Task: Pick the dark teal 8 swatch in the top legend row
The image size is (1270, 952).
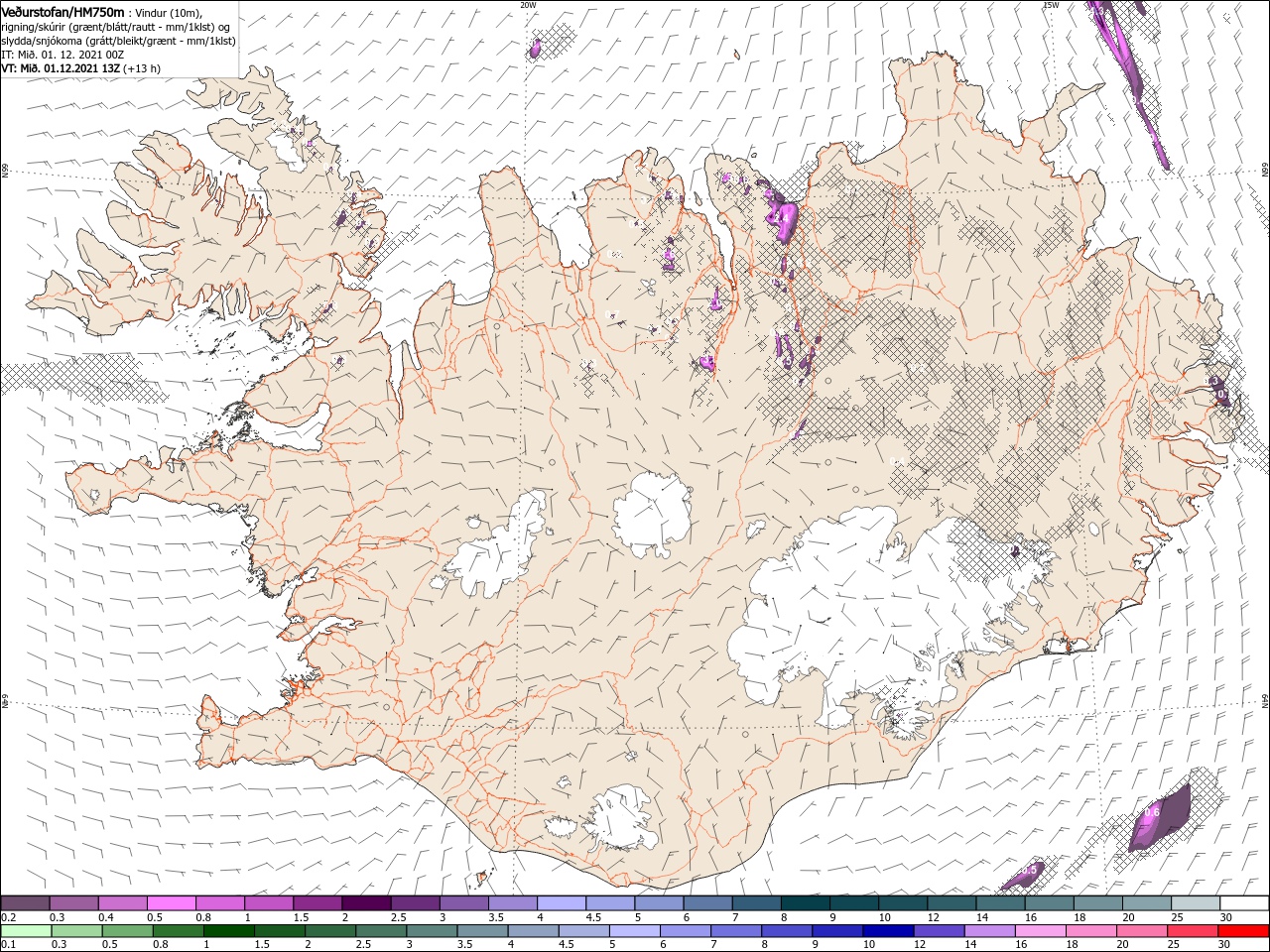Action: point(806,902)
